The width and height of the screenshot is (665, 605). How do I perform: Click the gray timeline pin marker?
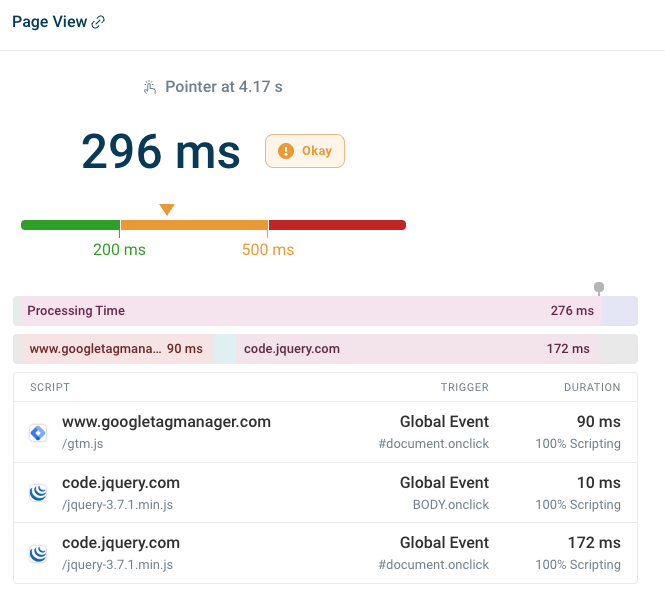click(599, 288)
